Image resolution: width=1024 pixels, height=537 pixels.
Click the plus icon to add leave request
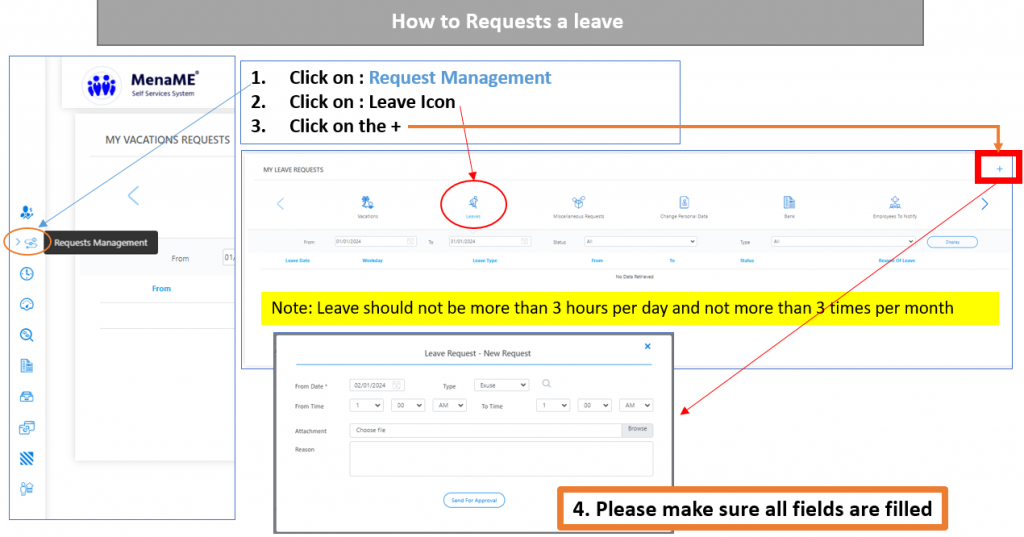[999, 169]
